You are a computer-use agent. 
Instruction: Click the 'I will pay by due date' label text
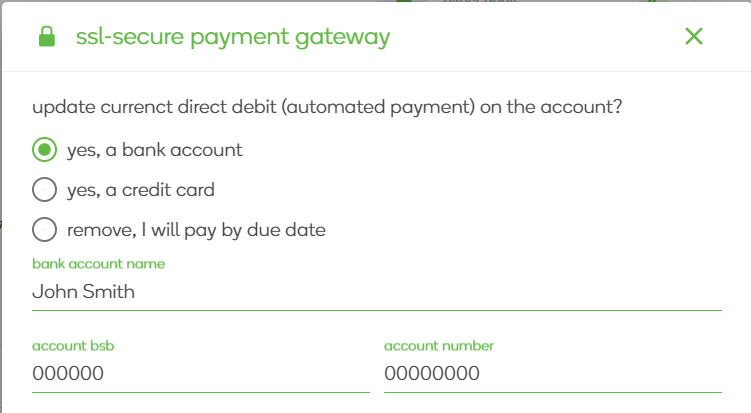tap(234, 230)
